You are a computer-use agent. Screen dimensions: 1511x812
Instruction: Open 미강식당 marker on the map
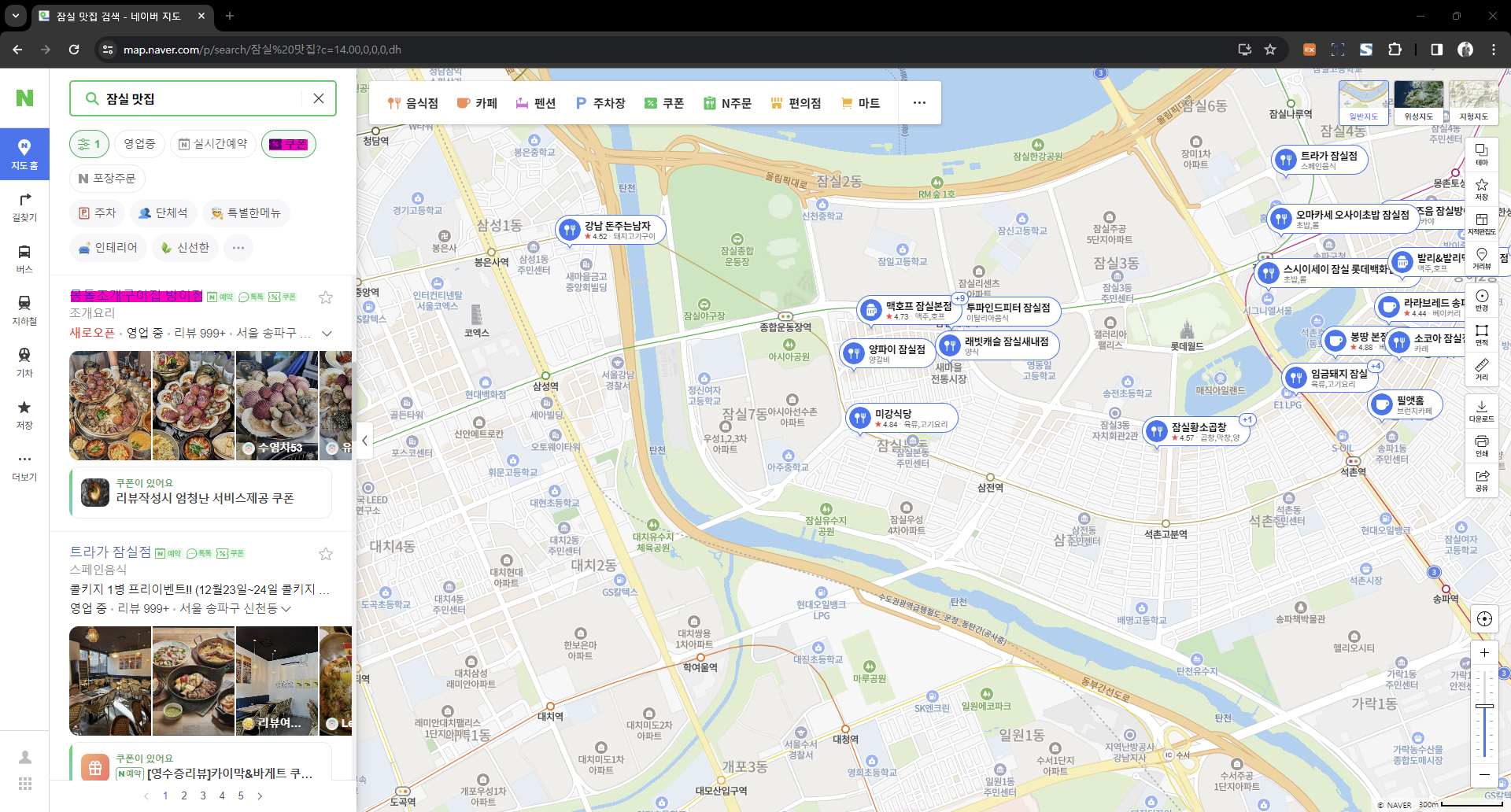coord(902,418)
